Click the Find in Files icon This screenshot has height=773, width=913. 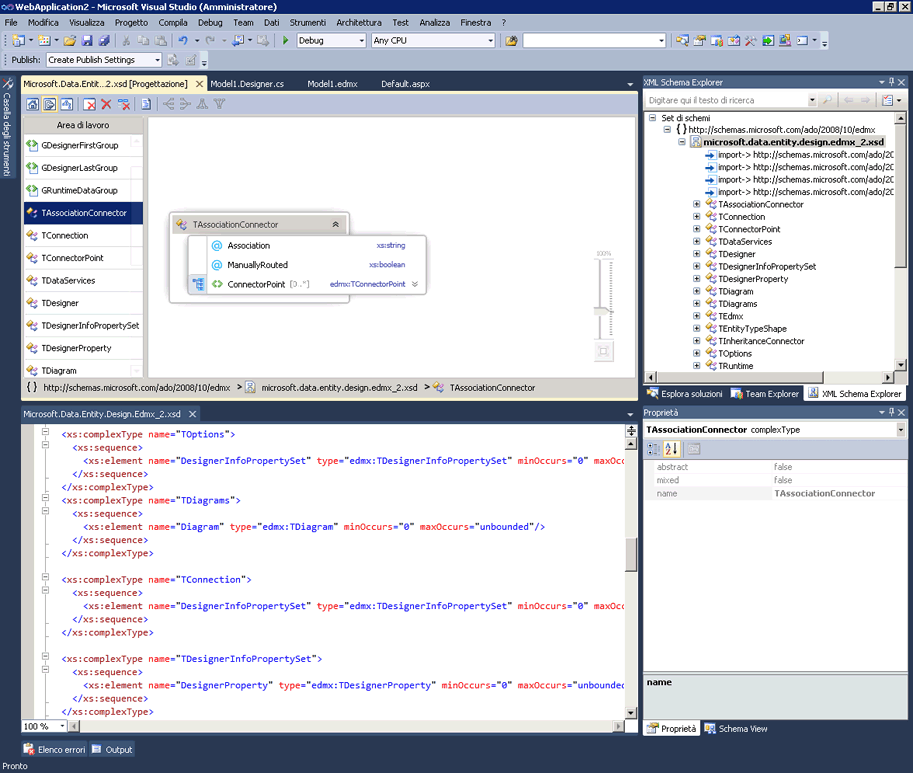pyautogui.click(x=511, y=40)
